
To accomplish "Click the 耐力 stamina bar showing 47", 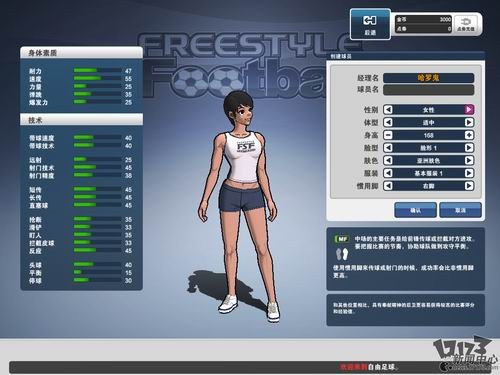I will (97, 71).
